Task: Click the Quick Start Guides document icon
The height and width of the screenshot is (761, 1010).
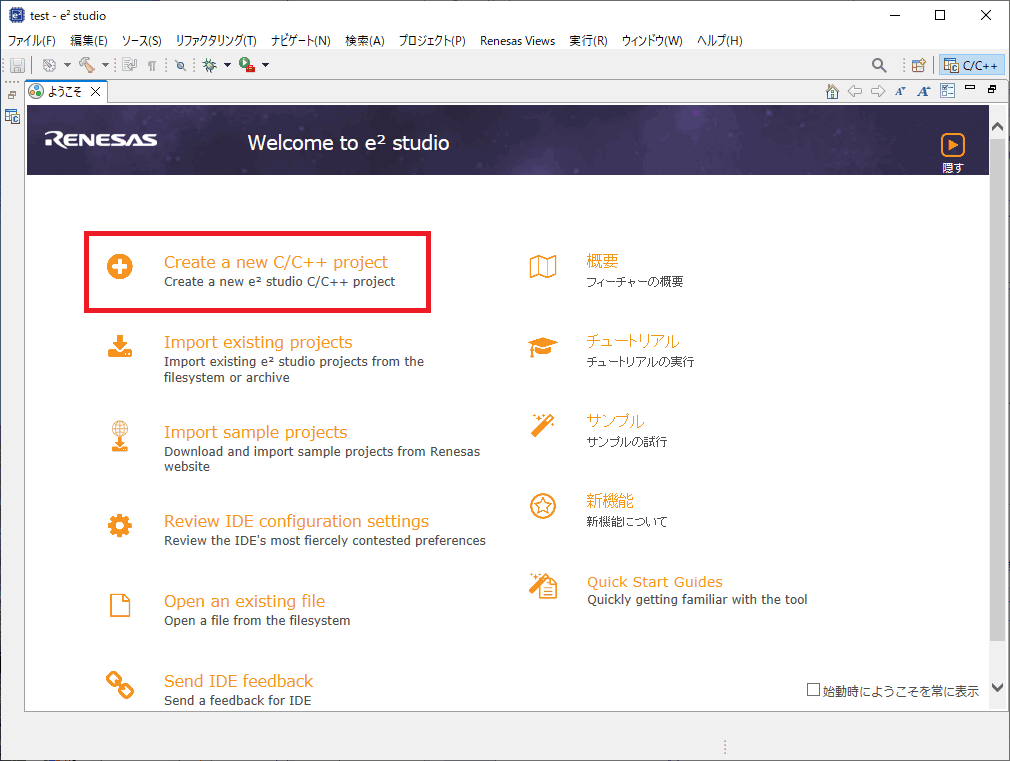Action: click(x=543, y=586)
